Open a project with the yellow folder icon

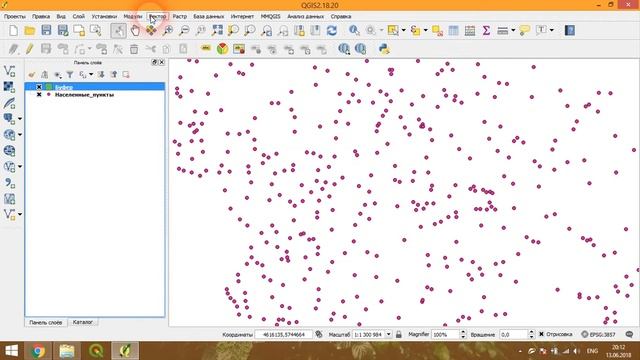click(29, 31)
